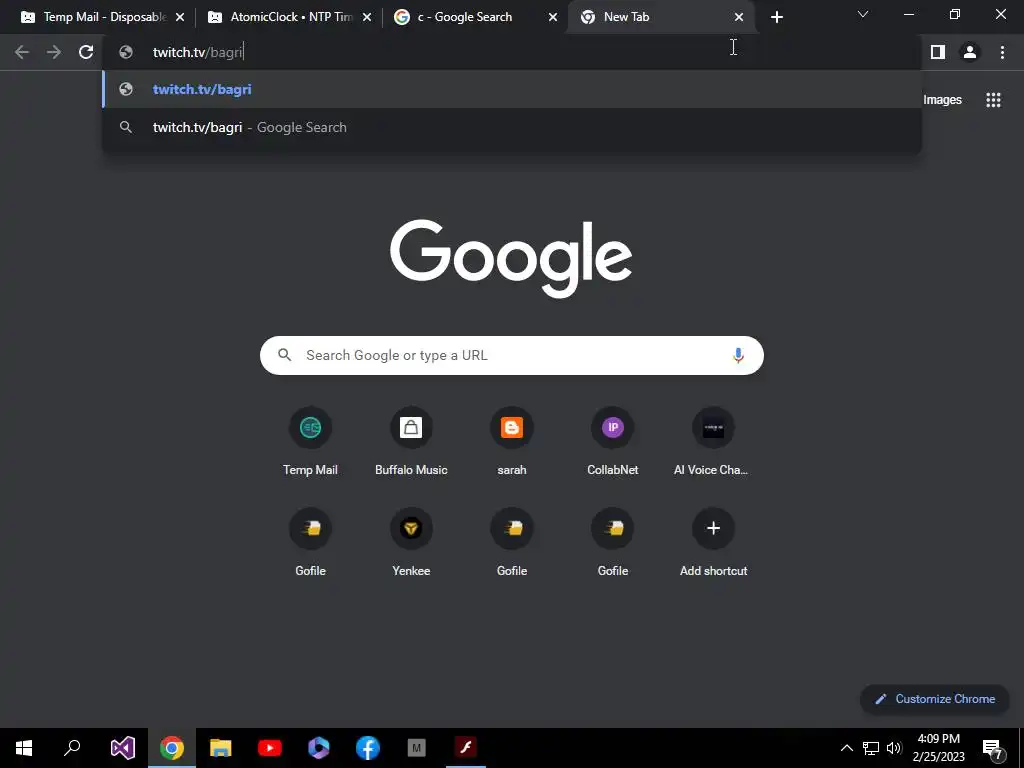Open the Chrome profile menu
This screenshot has width=1024, height=768.
click(x=970, y=52)
